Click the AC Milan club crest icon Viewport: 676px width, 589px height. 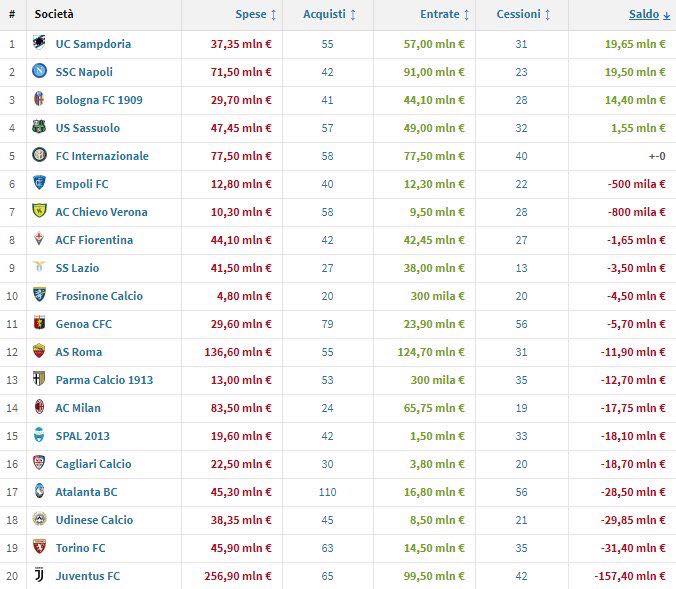pos(39,408)
